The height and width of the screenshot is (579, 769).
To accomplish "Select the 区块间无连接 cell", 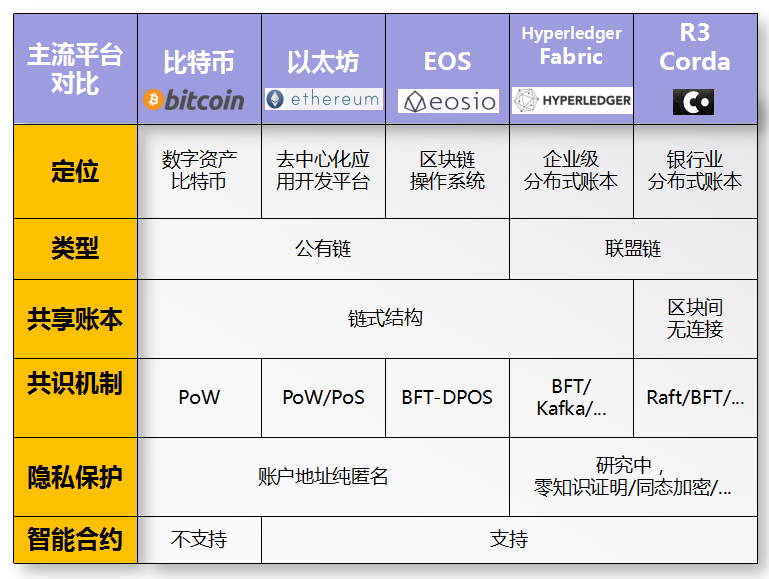I will tap(695, 318).
